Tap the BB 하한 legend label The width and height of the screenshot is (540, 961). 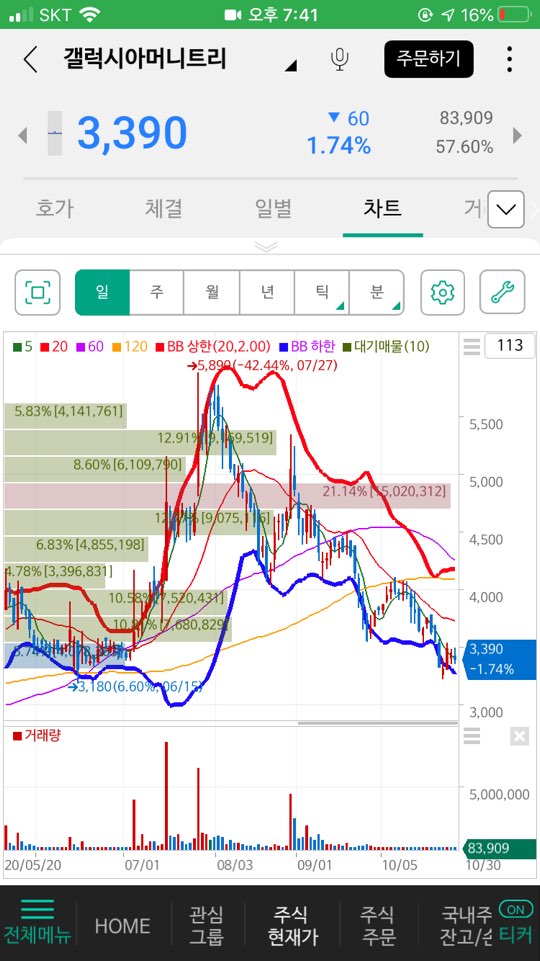(308, 347)
